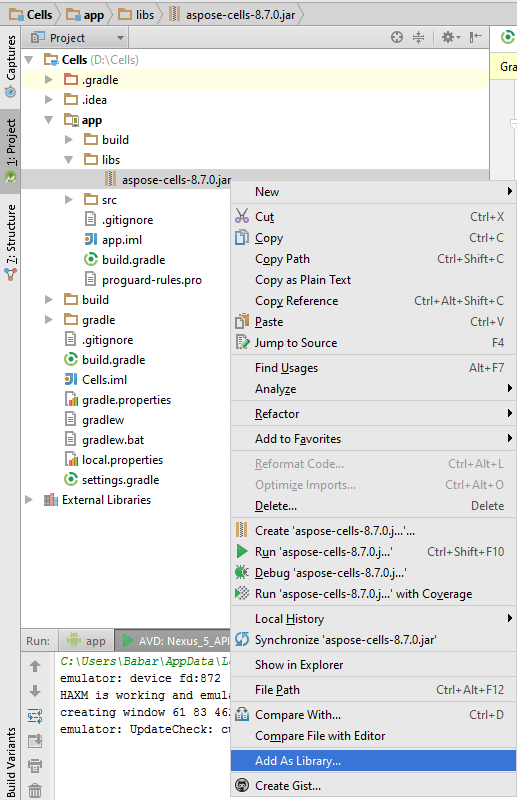Click the hide Project panel icon
The image size is (517, 800).
476,37
